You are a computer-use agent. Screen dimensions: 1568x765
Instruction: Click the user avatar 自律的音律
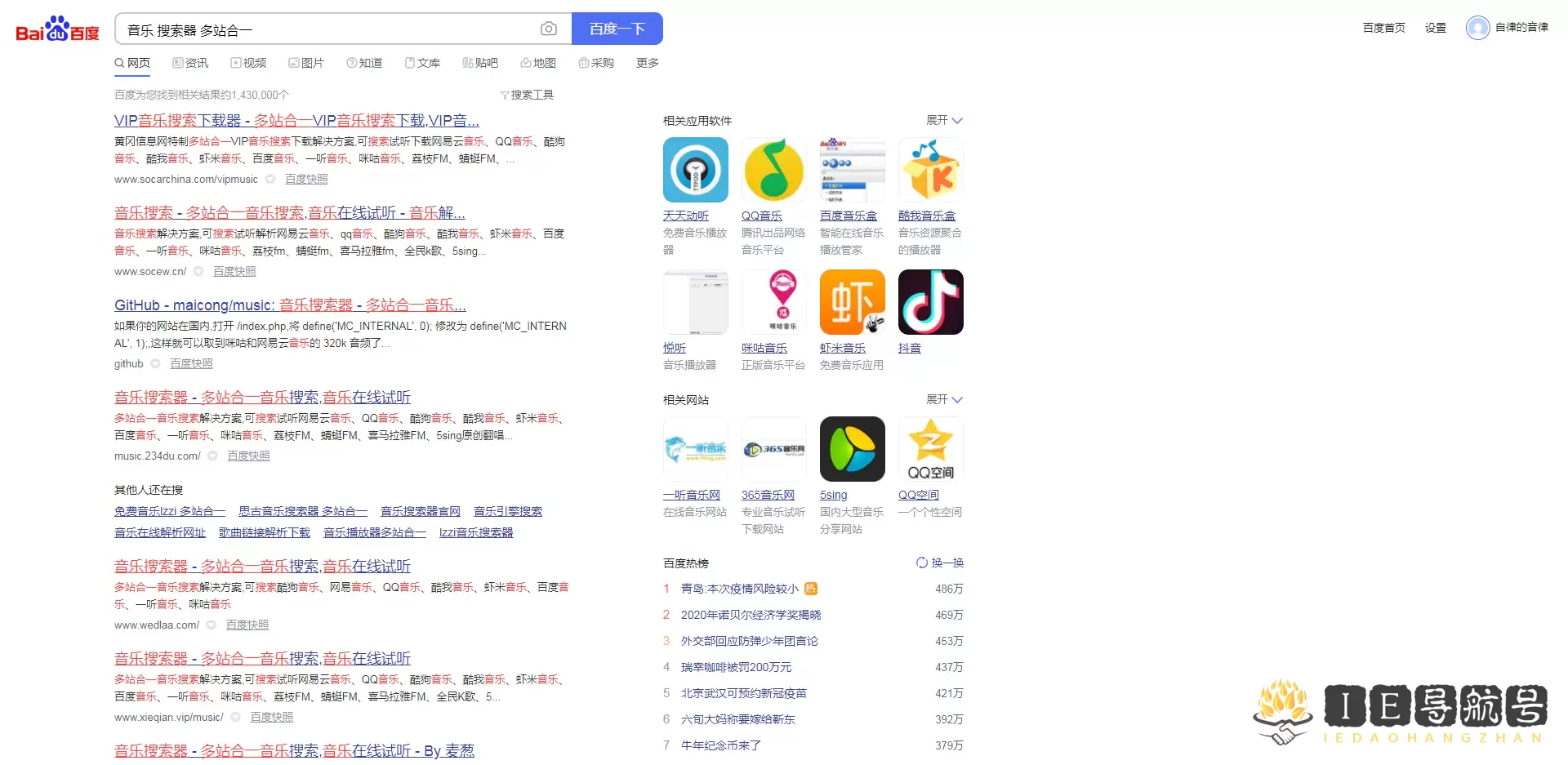pos(1477,27)
